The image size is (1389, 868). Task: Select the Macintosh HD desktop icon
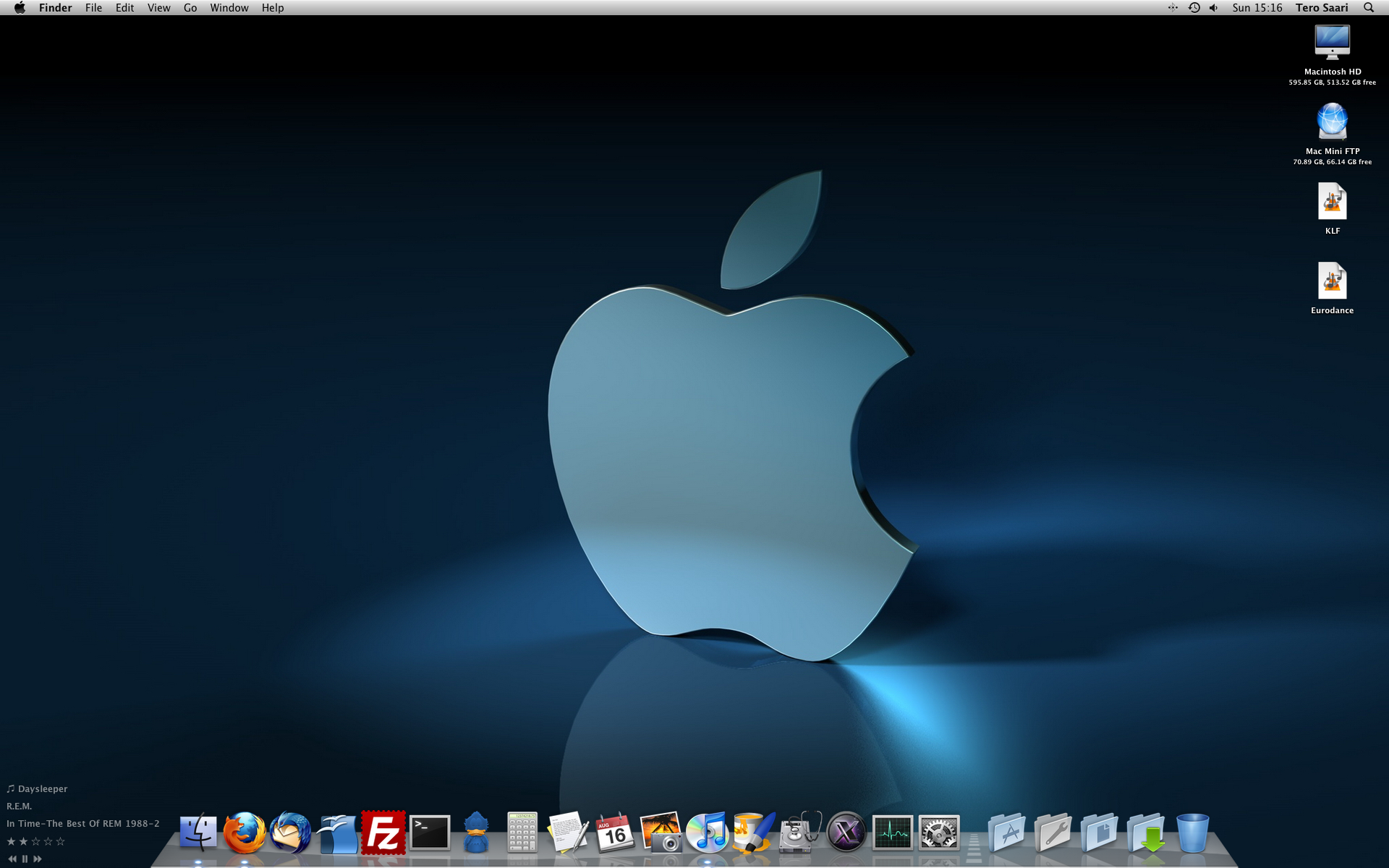point(1332,42)
